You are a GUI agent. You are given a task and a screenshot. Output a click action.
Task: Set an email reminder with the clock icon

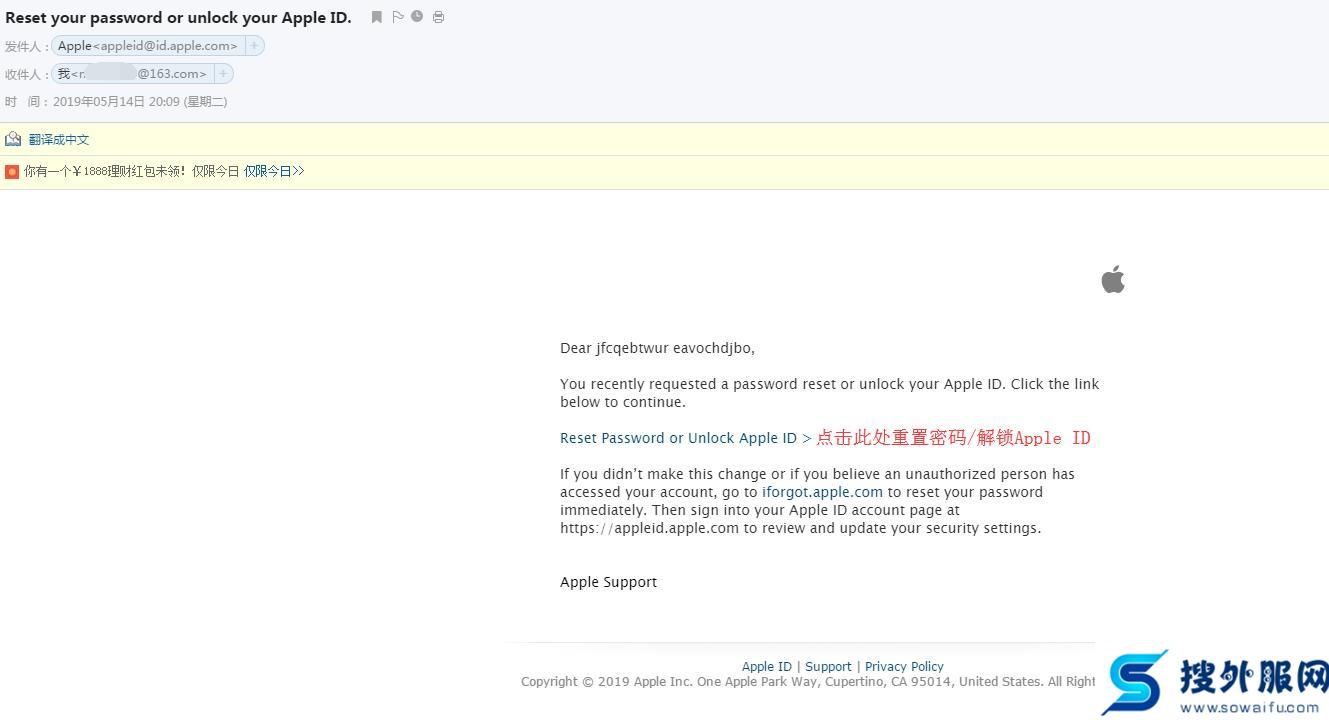point(417,16)
